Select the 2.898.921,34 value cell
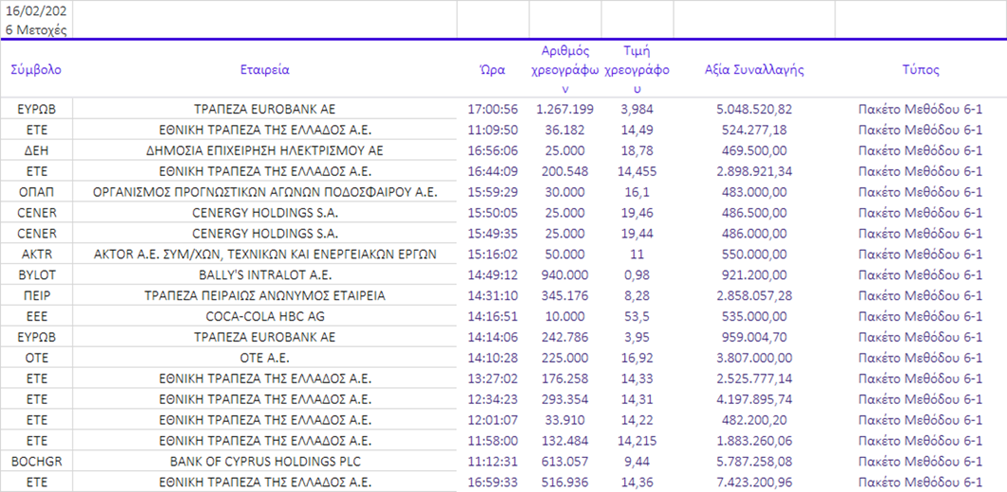Screen dimensions: 1007x492 pos(754,171)
